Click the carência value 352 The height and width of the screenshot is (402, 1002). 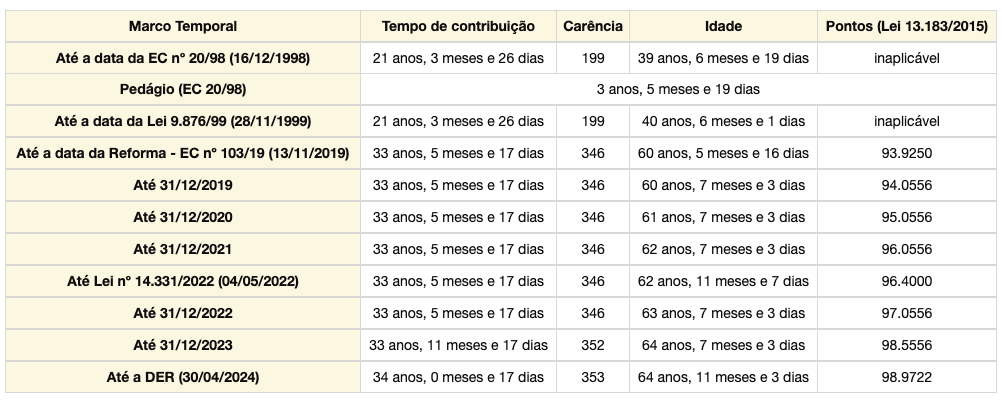[592, 345]
